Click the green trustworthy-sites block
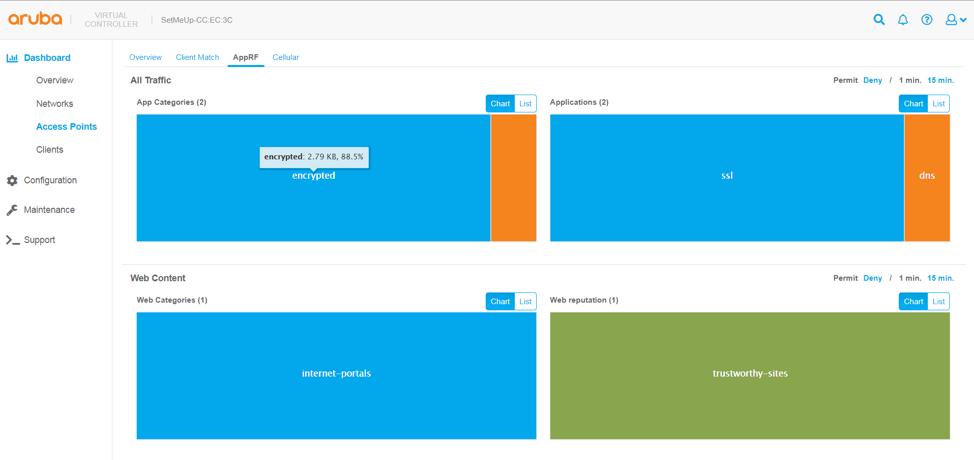 coord(750,376)
